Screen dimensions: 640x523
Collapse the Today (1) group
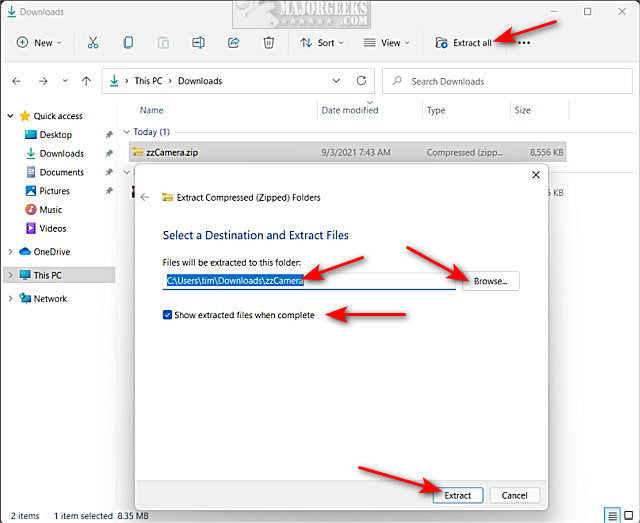(127, 132)
